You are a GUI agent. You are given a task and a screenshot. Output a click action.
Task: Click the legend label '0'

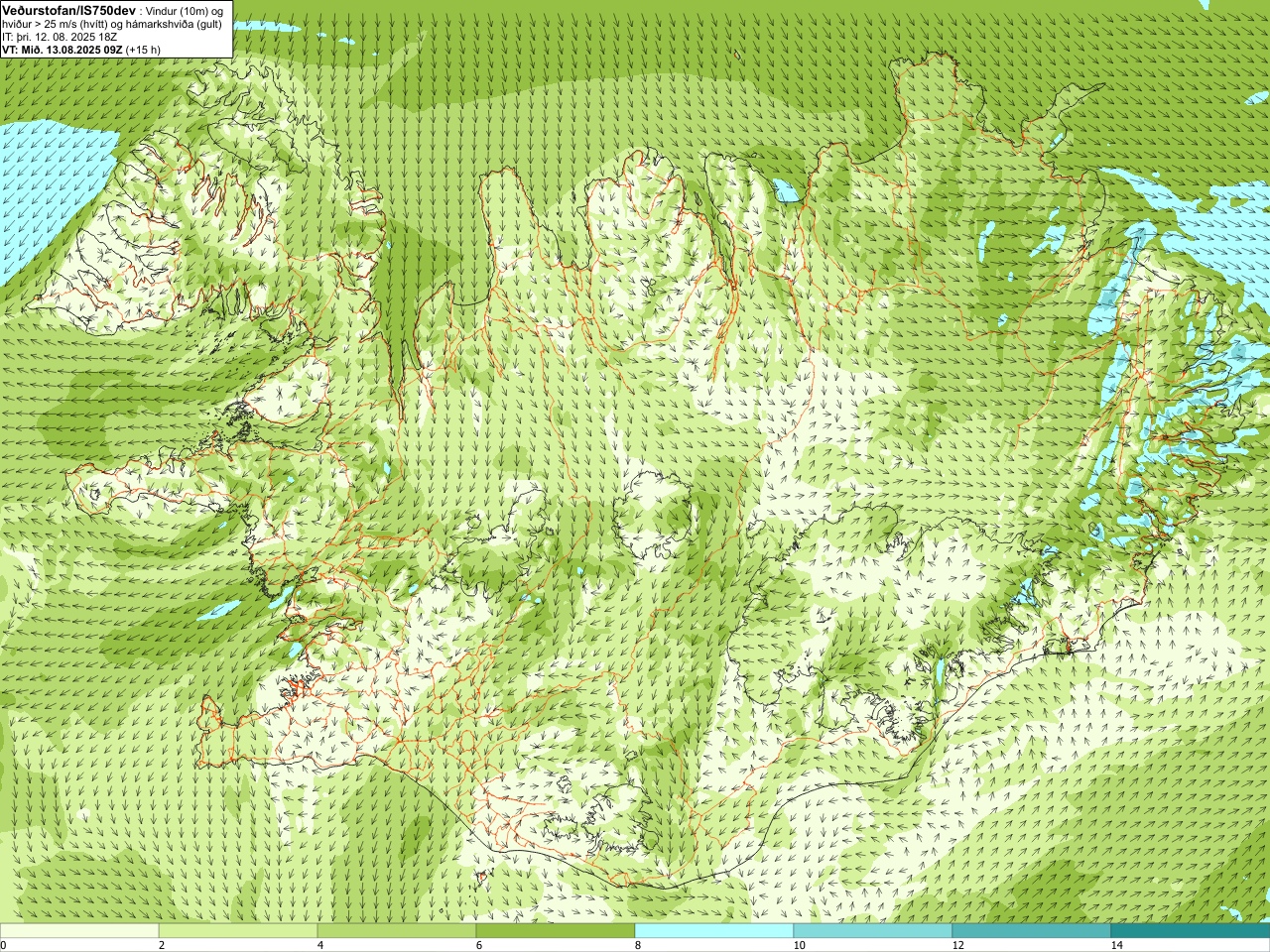tap(3, 945)
